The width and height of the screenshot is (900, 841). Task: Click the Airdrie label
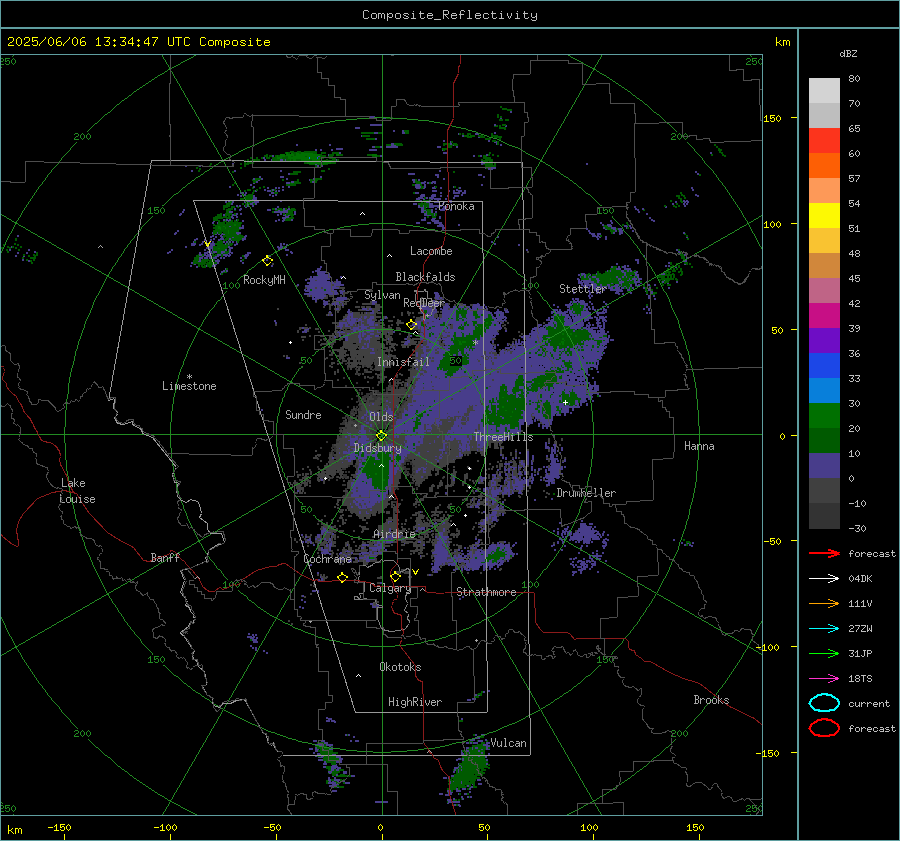coord(394,534)
